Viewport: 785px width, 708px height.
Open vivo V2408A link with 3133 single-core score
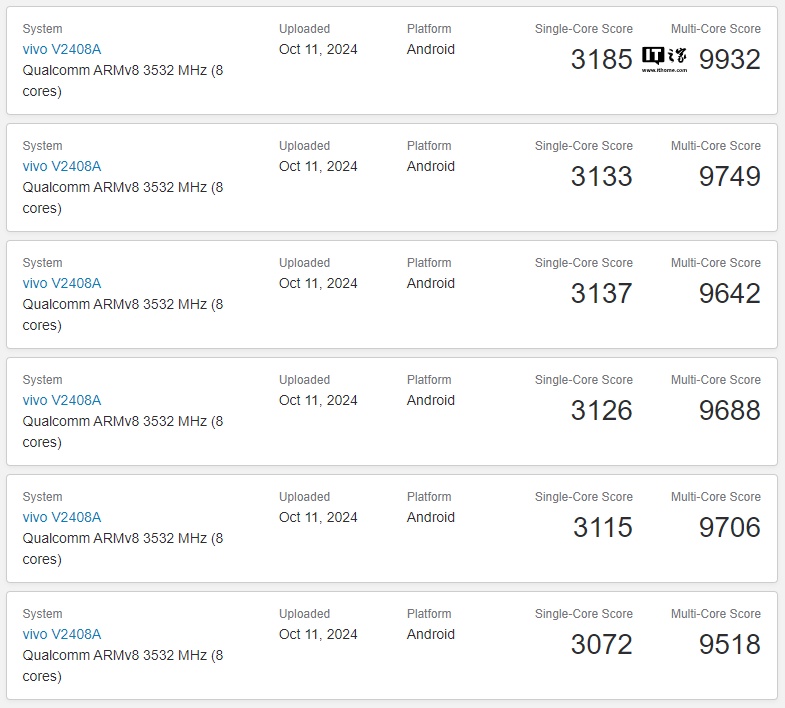click(x=62, y=166)
